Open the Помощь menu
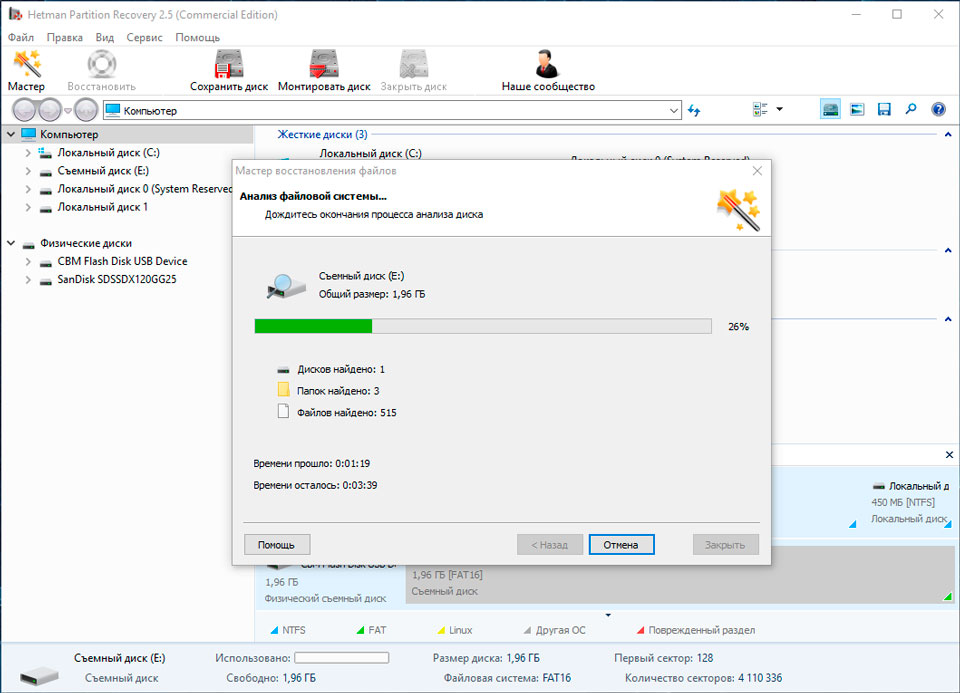Image resolution: width=960 pixels, height=693 pixels. pyautogui.click(x=197, y=37)
